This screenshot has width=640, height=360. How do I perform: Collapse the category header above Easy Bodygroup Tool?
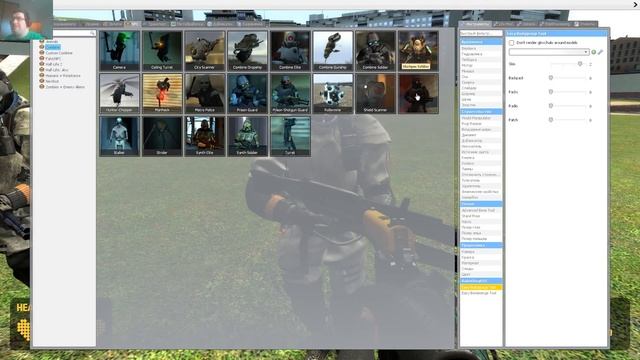click(x=481, y=281)
